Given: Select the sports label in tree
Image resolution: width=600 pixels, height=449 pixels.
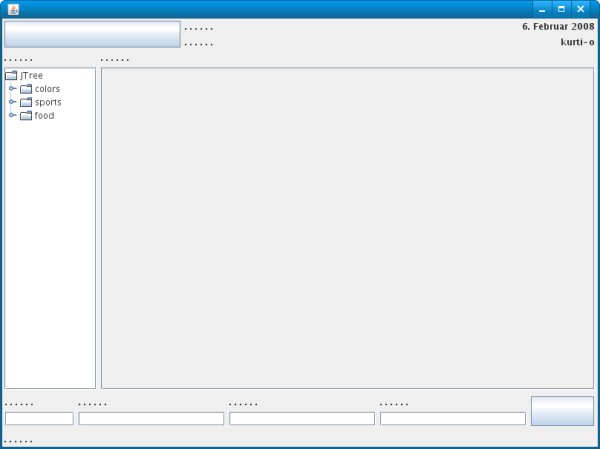Looking at the screenshot, I should click(48, 102).
